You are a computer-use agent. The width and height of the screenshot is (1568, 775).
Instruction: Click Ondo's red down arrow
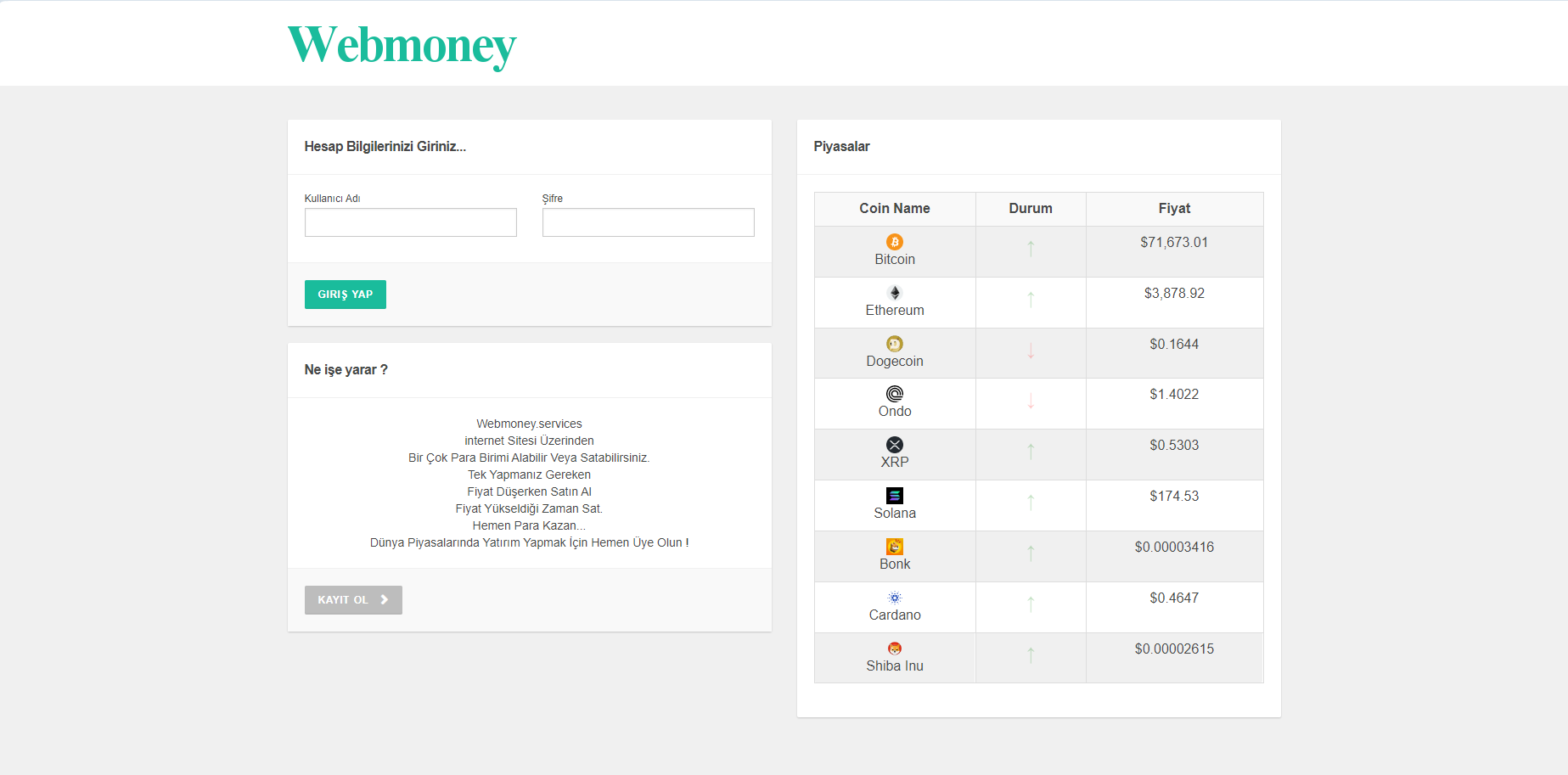(1031, 401)
